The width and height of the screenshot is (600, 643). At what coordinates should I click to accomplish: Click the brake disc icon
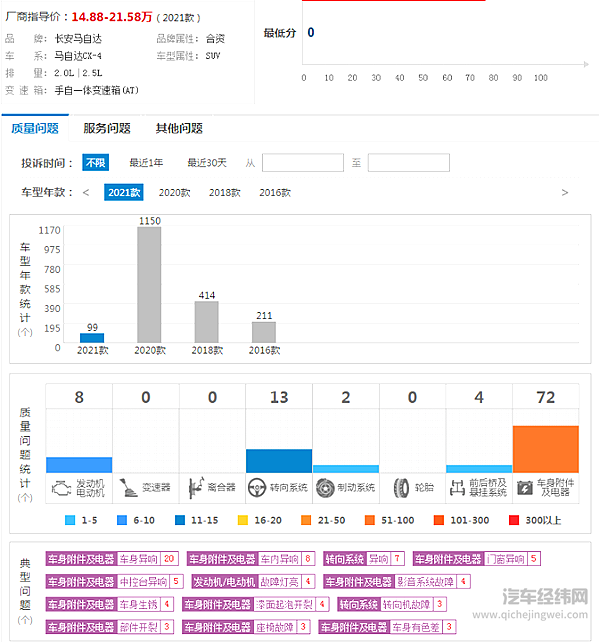[325, 488]
